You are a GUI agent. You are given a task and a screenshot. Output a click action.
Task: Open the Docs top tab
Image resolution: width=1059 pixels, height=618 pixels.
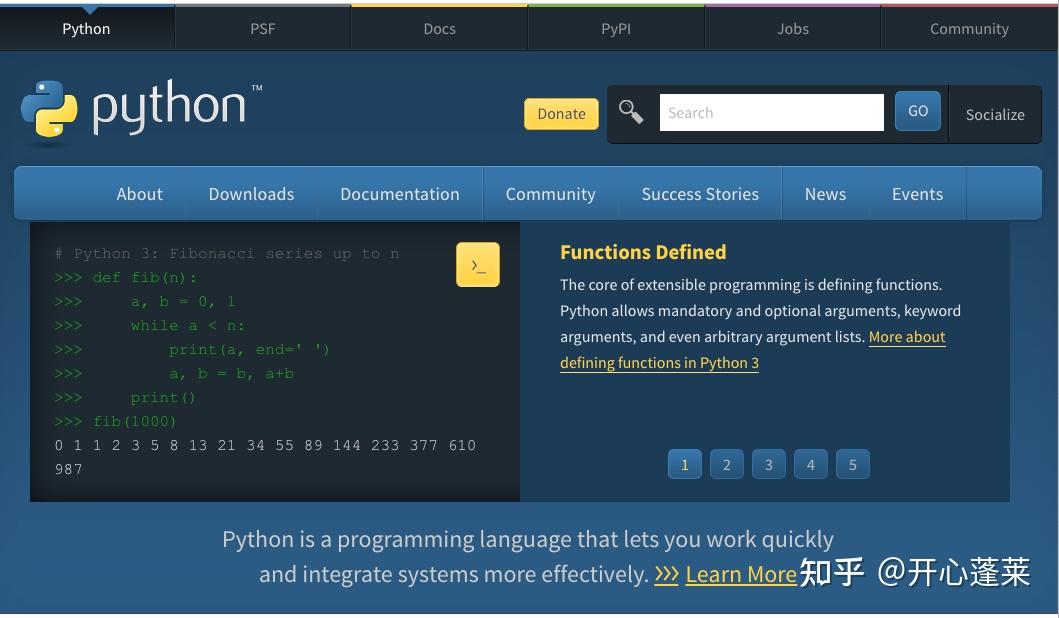(x=440, y=28)
